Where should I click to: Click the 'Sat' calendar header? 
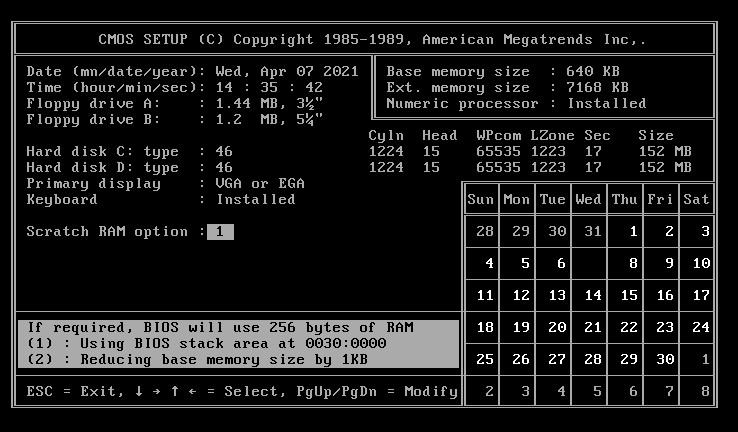tap(697, 200)
